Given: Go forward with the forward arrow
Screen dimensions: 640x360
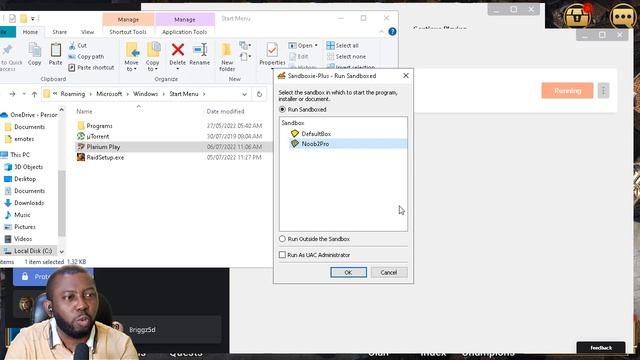Looking at the screenshot, I should (x=12, y=94).
